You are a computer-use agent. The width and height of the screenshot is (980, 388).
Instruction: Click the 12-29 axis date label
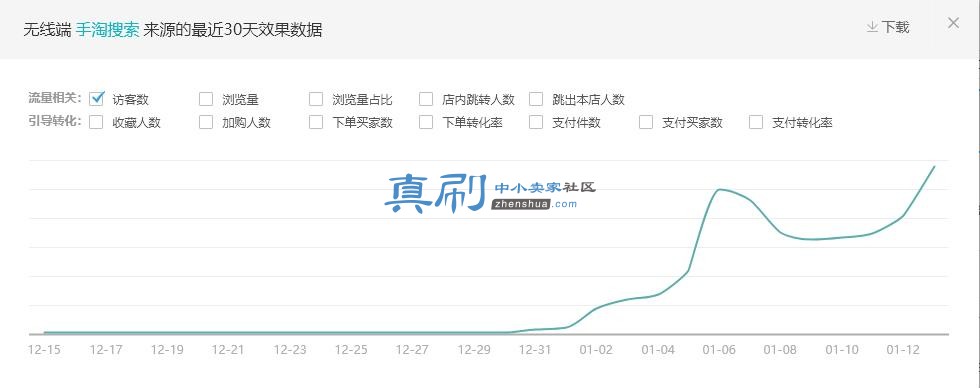(474, 350)
